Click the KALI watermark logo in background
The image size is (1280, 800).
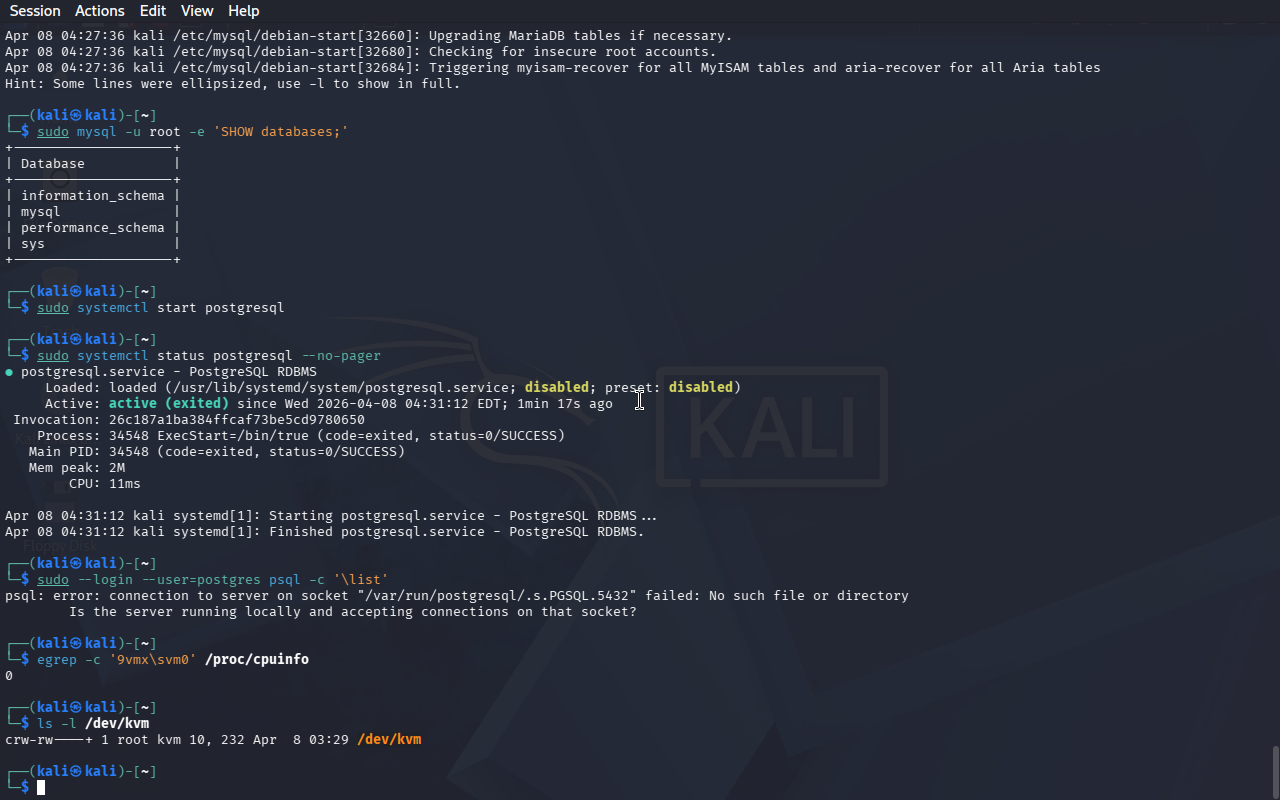pos(771,428)
